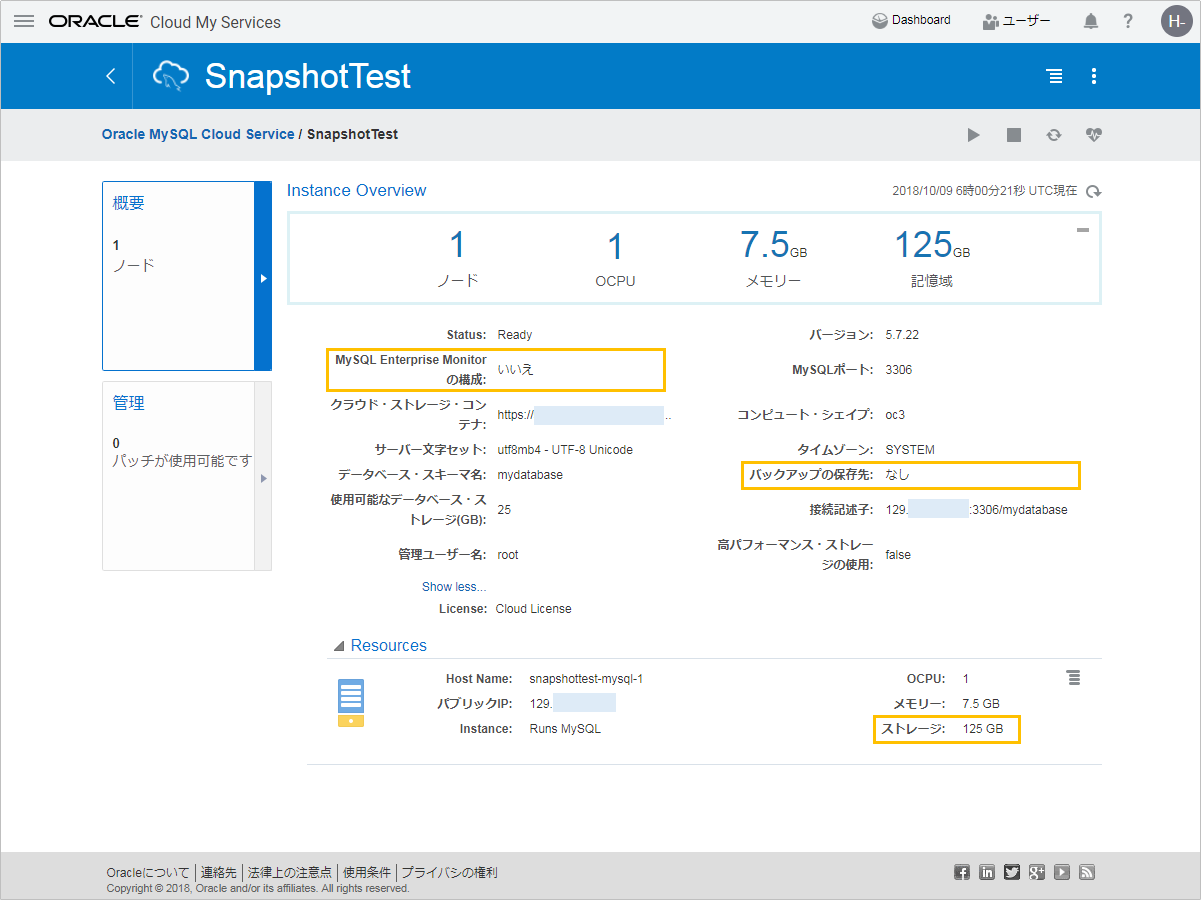Click the host name snapshottest-mysql-1

(586, 679)
